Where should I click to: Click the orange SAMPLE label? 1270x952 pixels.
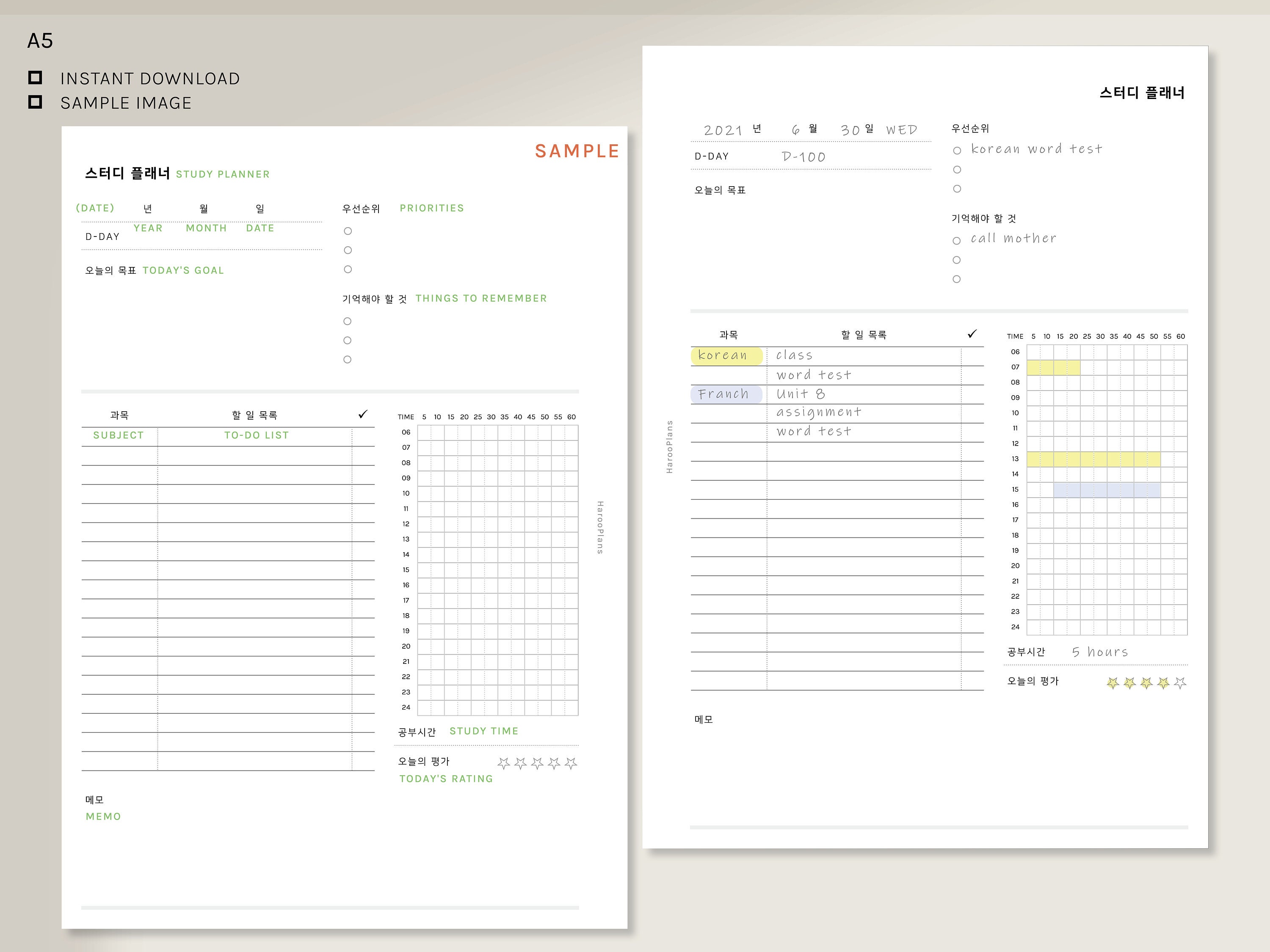click(576, 151)
